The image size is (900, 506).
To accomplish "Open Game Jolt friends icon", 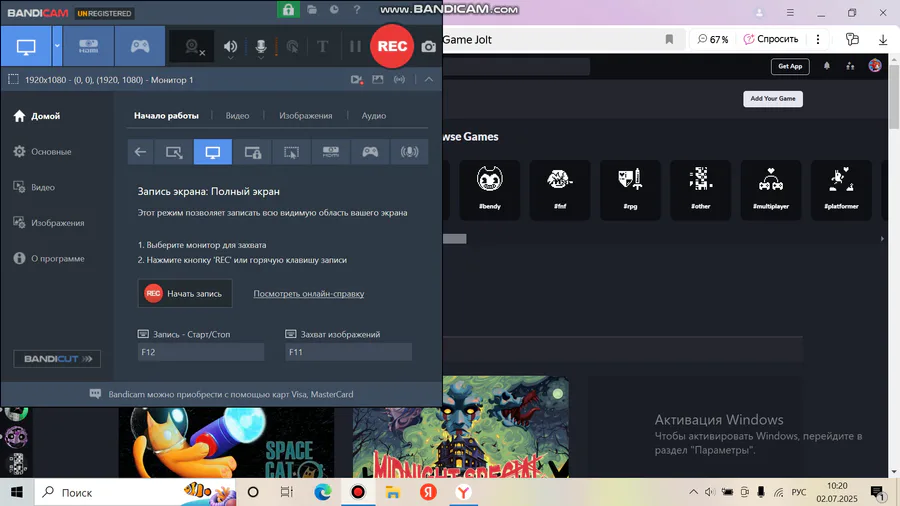I will point(850,66).
